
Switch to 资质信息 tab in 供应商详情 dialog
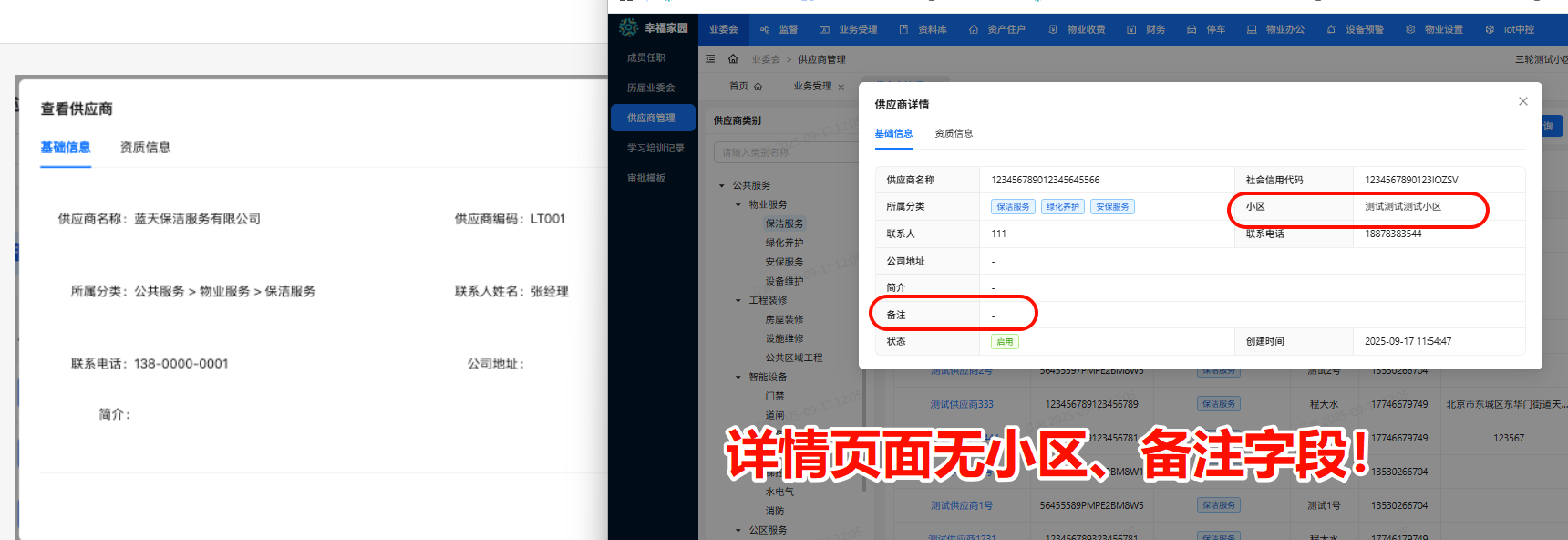(954, 133)
